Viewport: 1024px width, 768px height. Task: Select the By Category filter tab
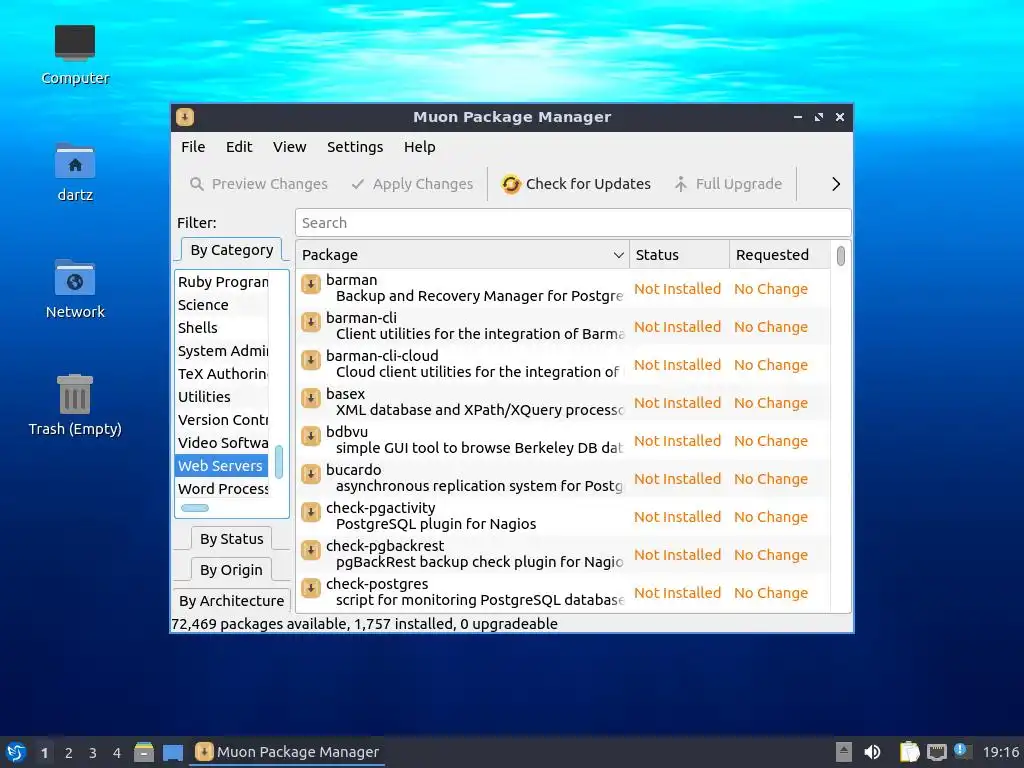(x=231, y=250)
